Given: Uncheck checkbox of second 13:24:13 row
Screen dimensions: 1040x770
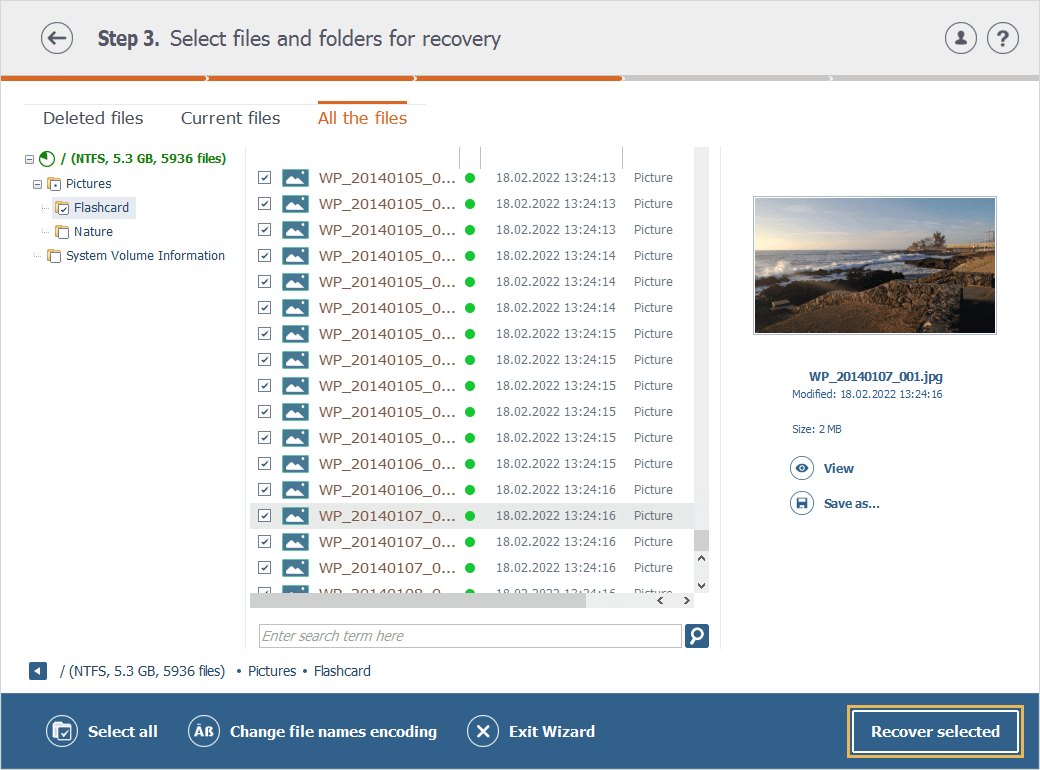Looking at the screenshot, I should pyautogui.click(x=265, y=204).
